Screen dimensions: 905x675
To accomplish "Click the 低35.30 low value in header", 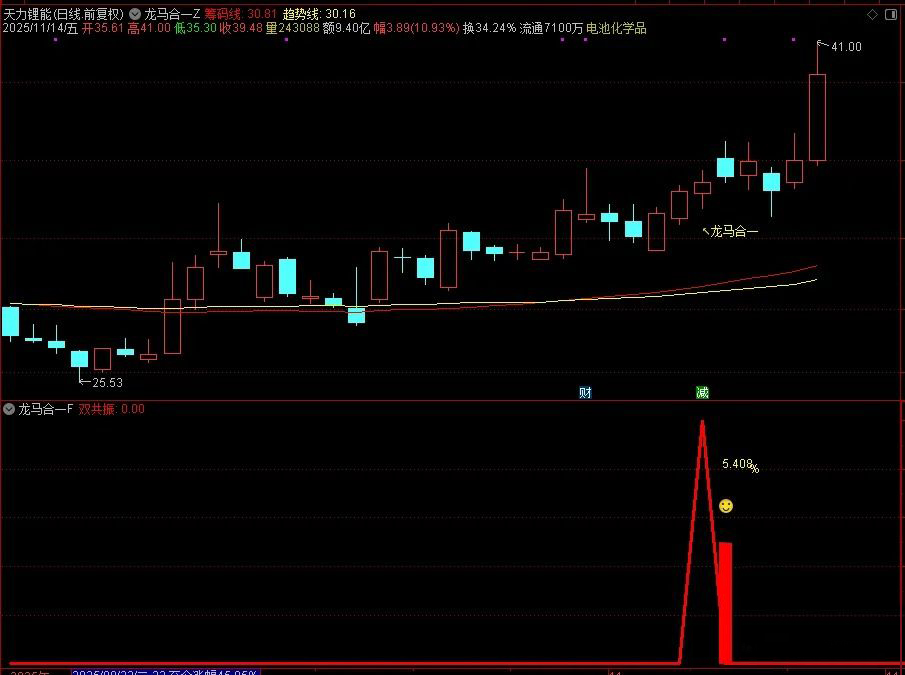I will click(195, 28).
